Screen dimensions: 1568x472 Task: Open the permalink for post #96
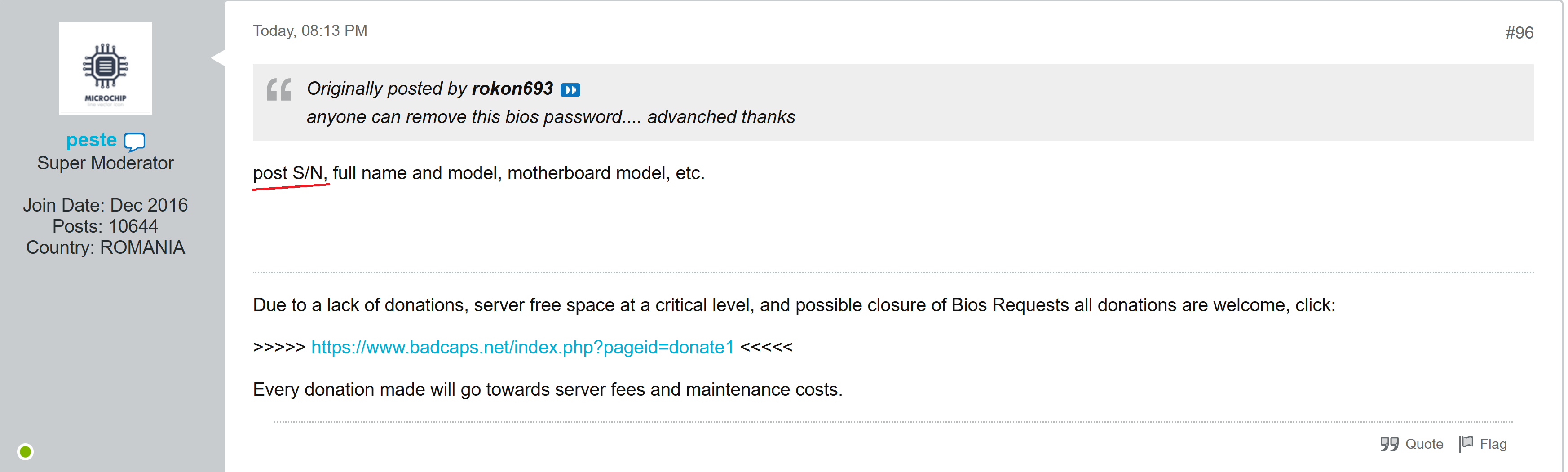click(x=1519, y=33)
